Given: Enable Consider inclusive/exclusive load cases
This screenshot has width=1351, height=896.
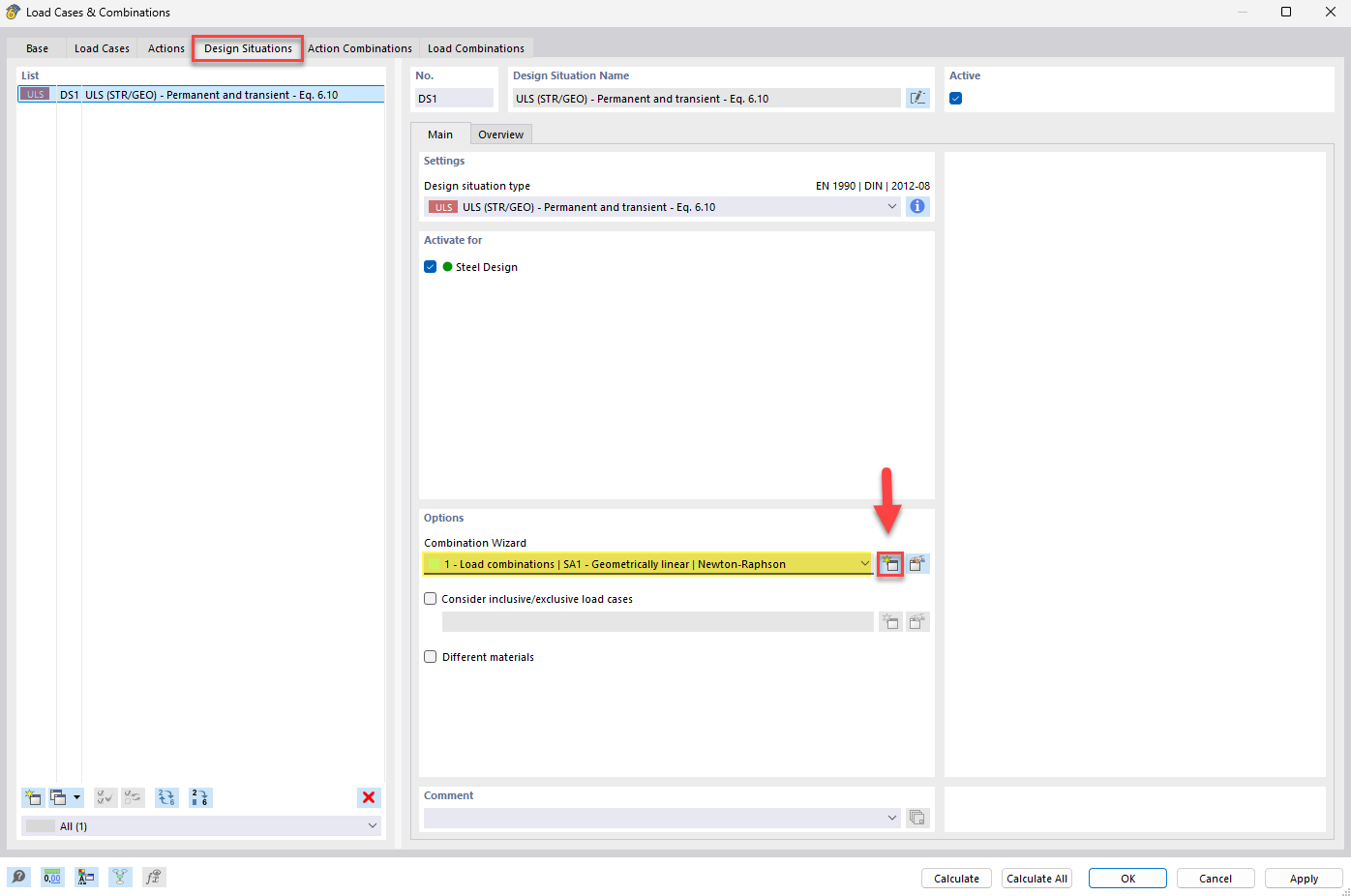Looking at the screenshot, I should 430,598.
